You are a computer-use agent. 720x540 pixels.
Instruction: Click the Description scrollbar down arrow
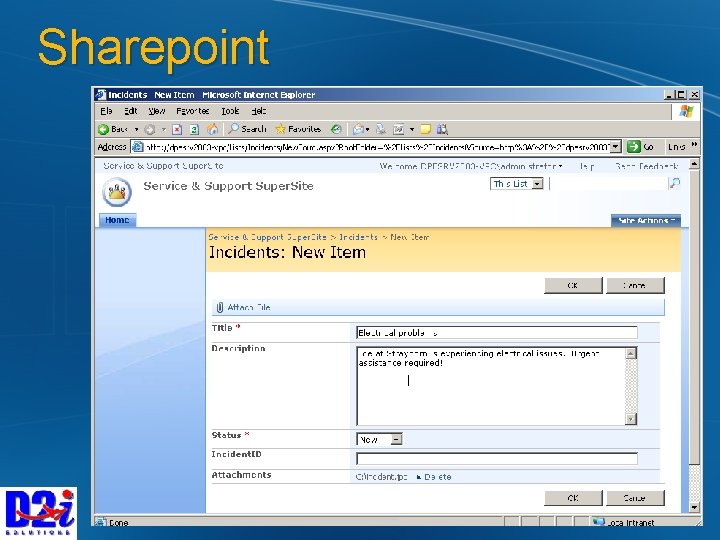[631, 419]
